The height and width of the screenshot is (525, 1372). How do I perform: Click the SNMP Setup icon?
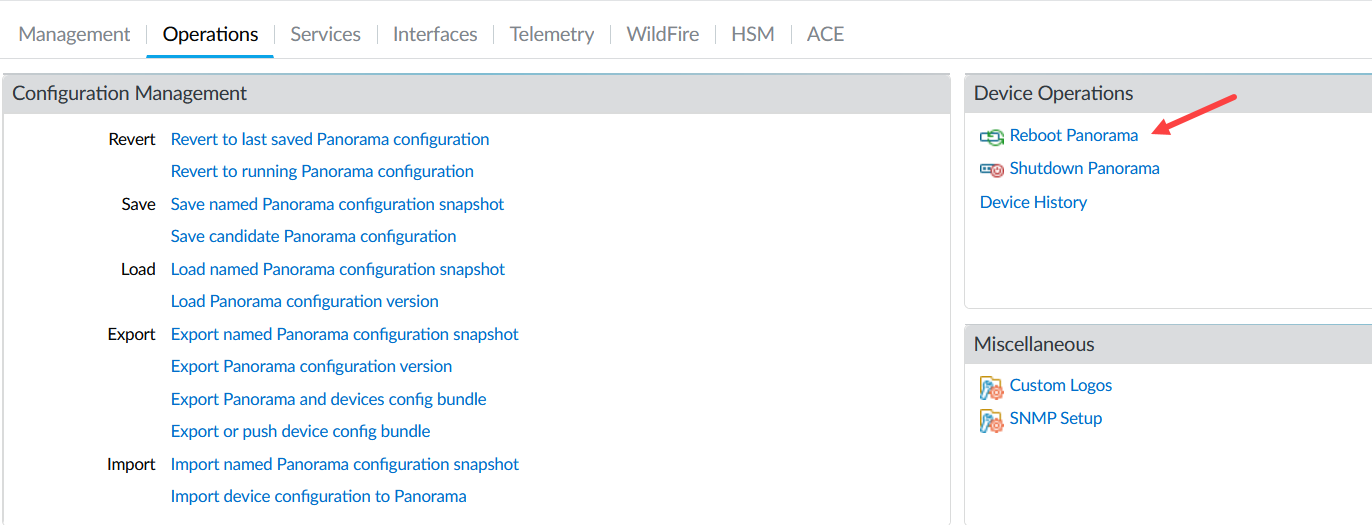[991, 420]
